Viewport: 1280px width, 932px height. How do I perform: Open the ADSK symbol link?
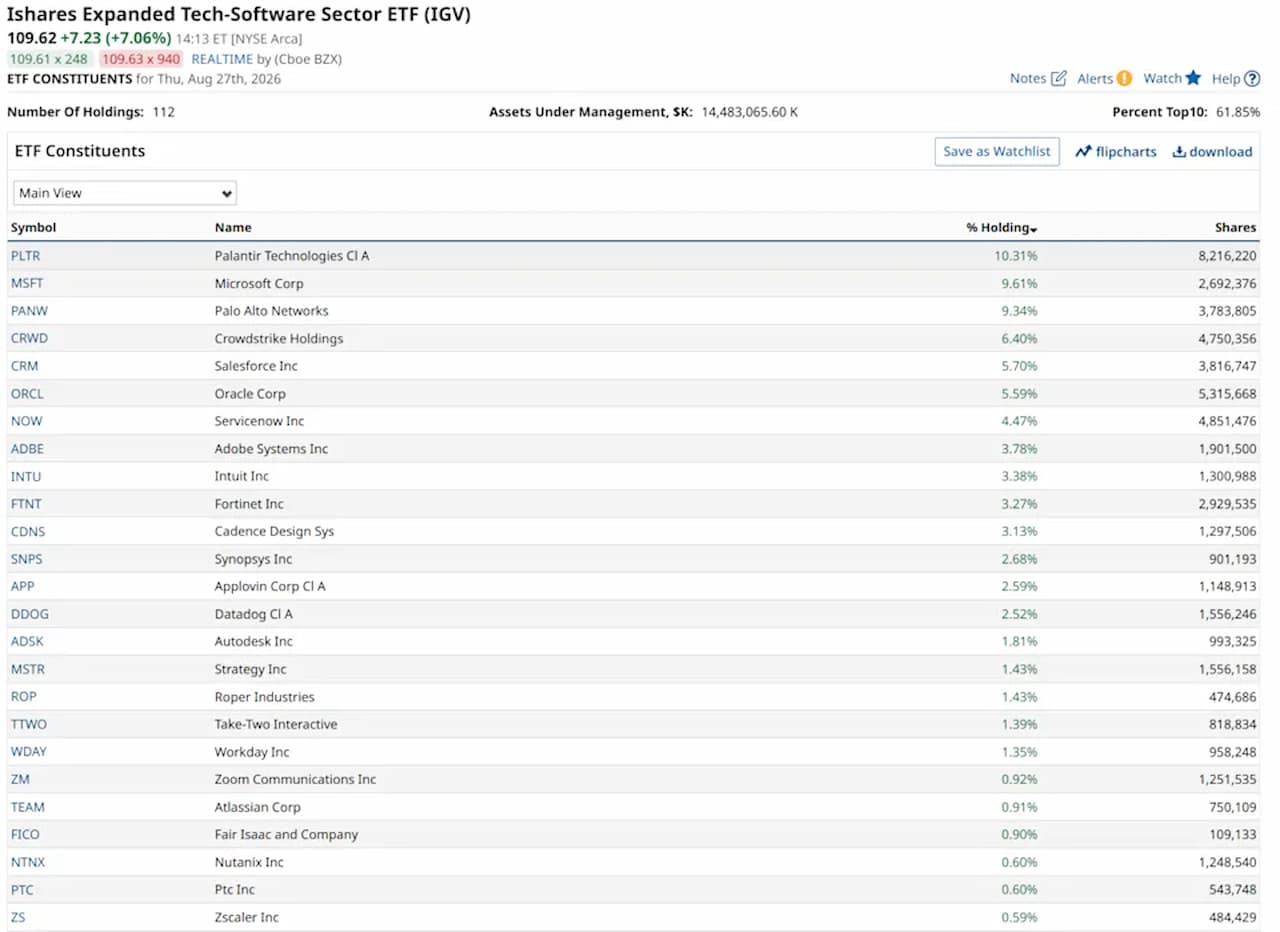point(27,641)
